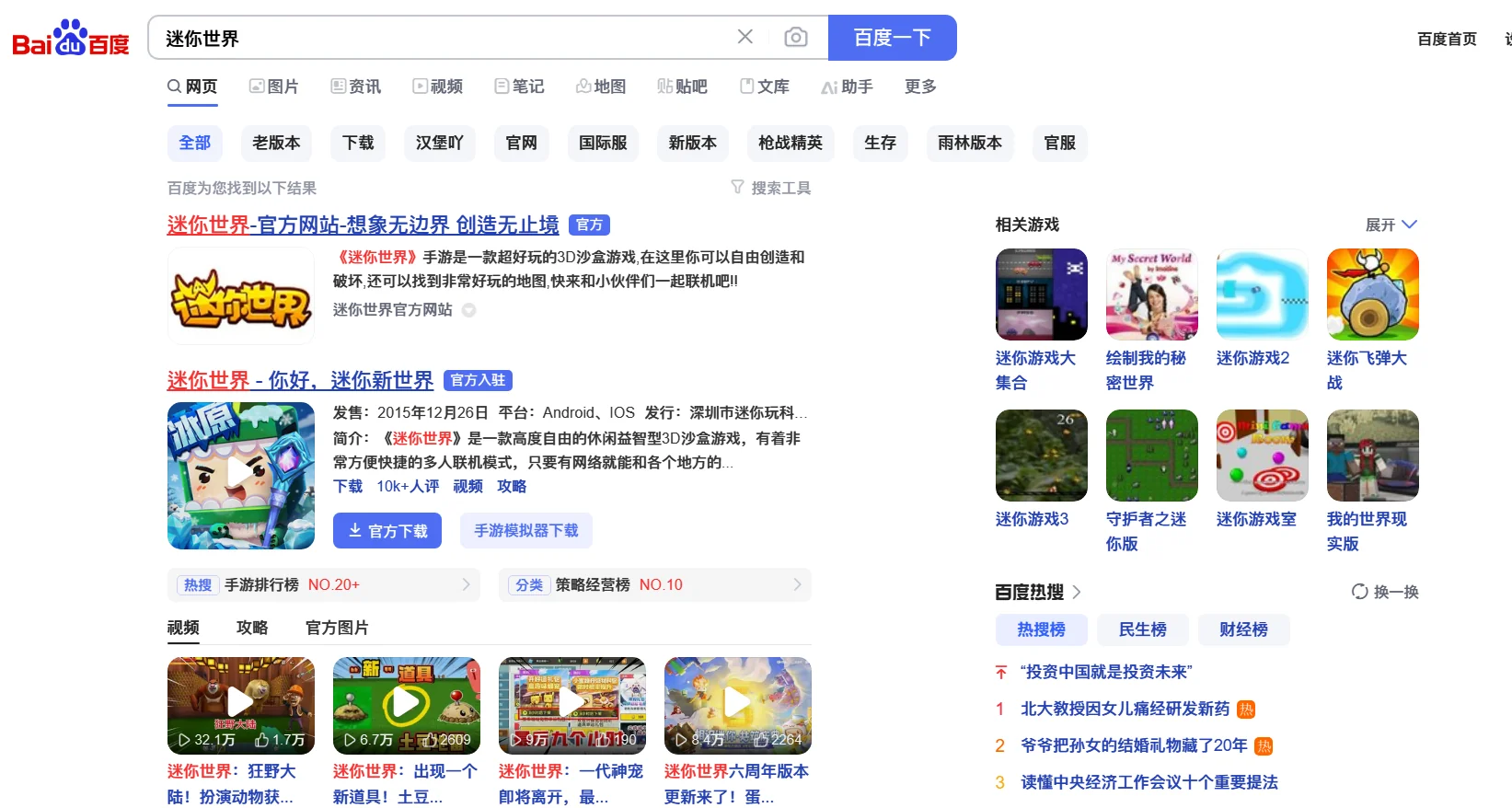Open camera image search icon

796,37
